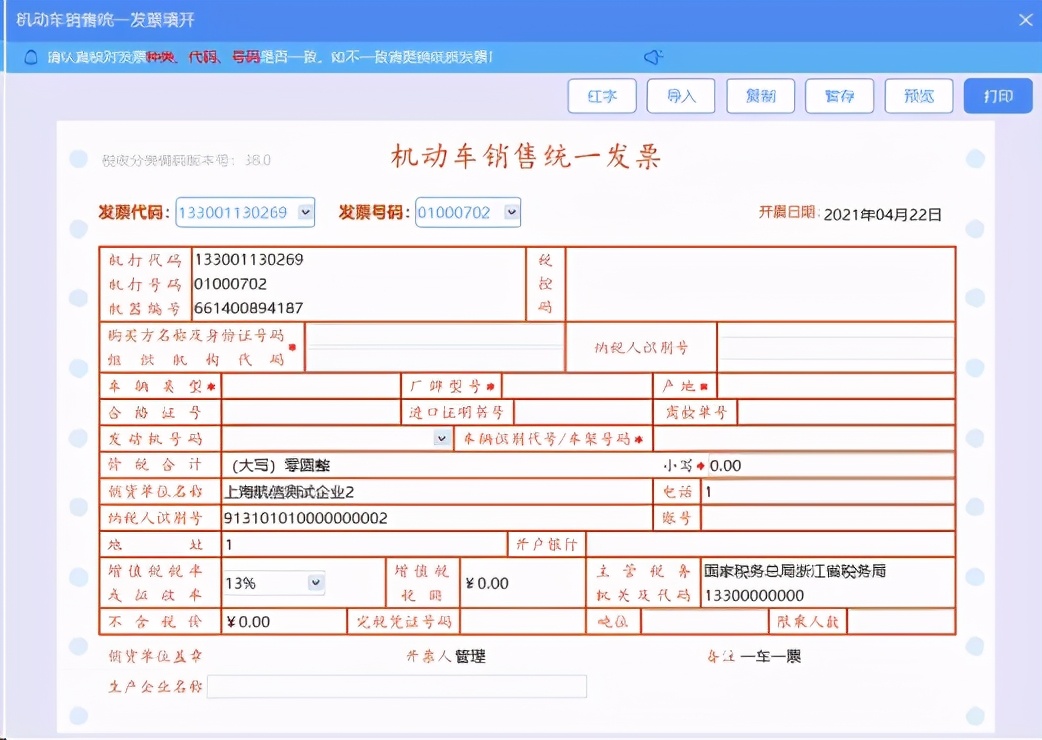This screenshot has height=740, width=1042.
Task: Open the 发票代码 invoice code dropdown
Action: point(305,212)
